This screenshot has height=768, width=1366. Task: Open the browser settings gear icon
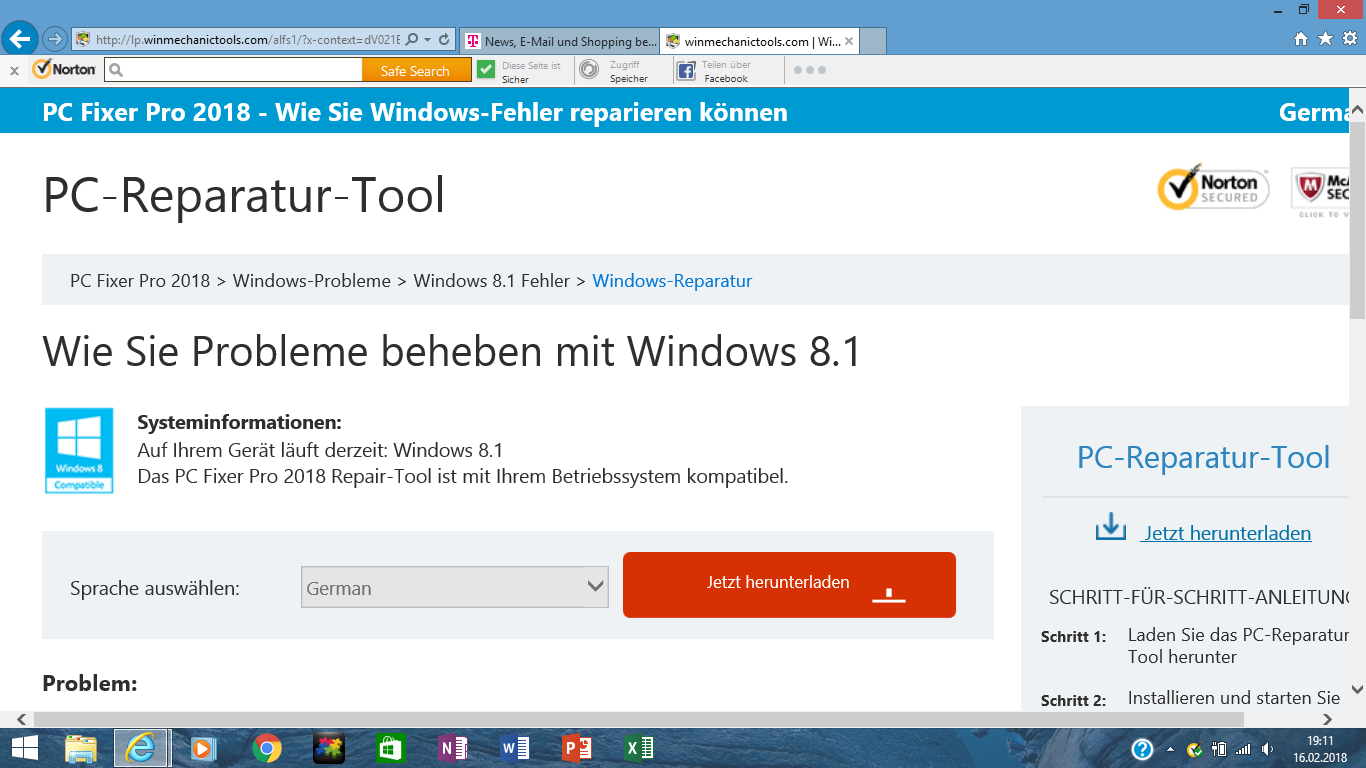point(1350,39)
